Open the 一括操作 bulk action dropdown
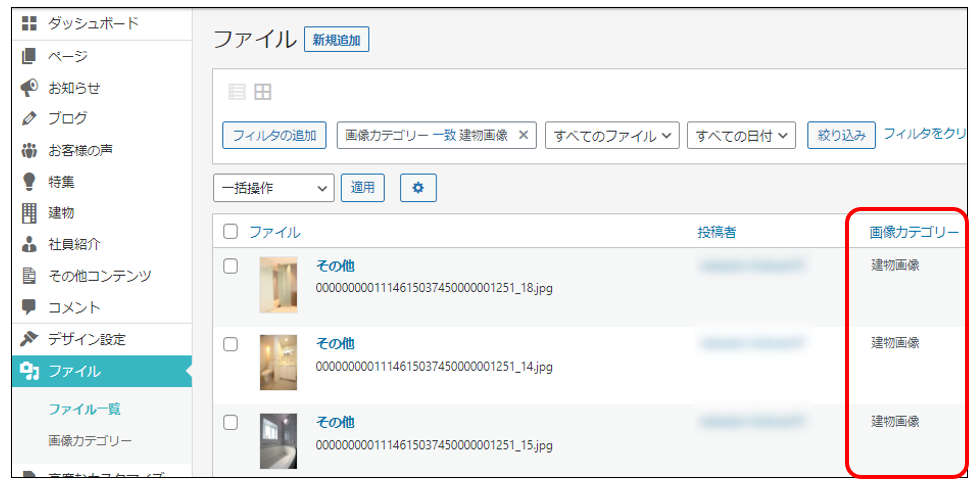980x488 pixels. click(273, 187)
